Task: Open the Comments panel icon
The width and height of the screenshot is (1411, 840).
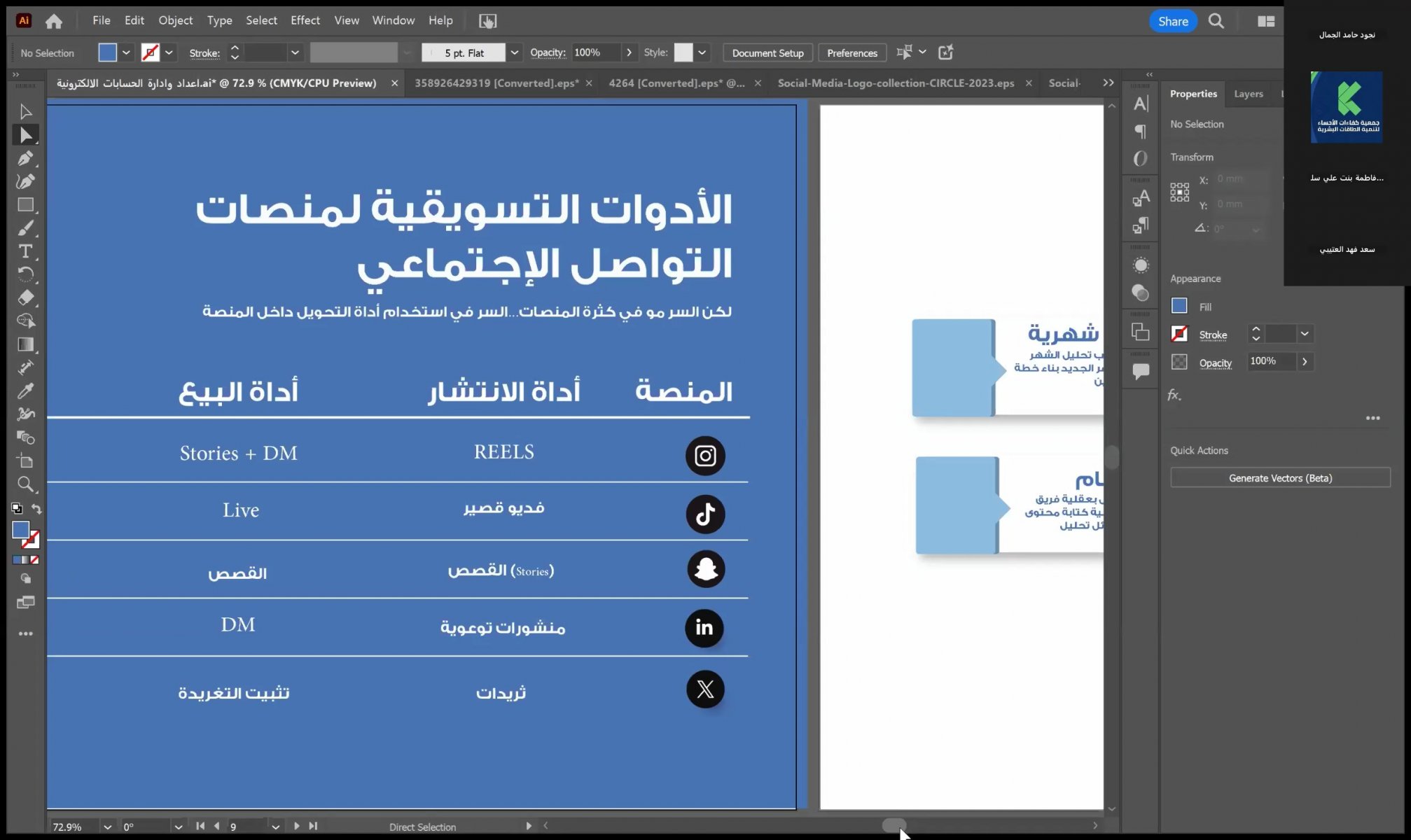Action: [x=1140, y=372]
